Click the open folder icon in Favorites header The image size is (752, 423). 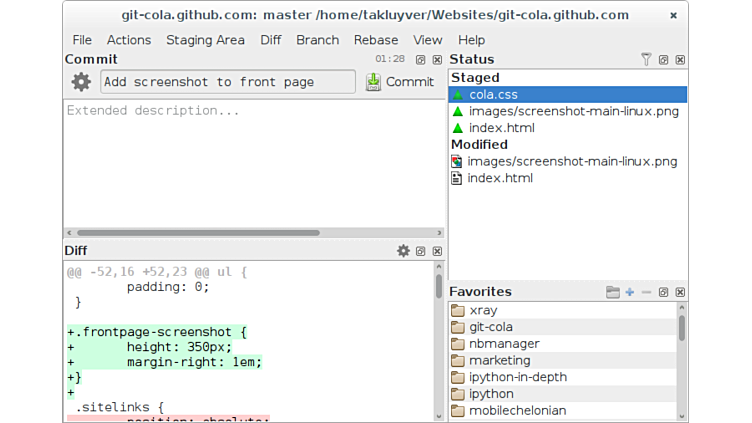click(612, 292)
